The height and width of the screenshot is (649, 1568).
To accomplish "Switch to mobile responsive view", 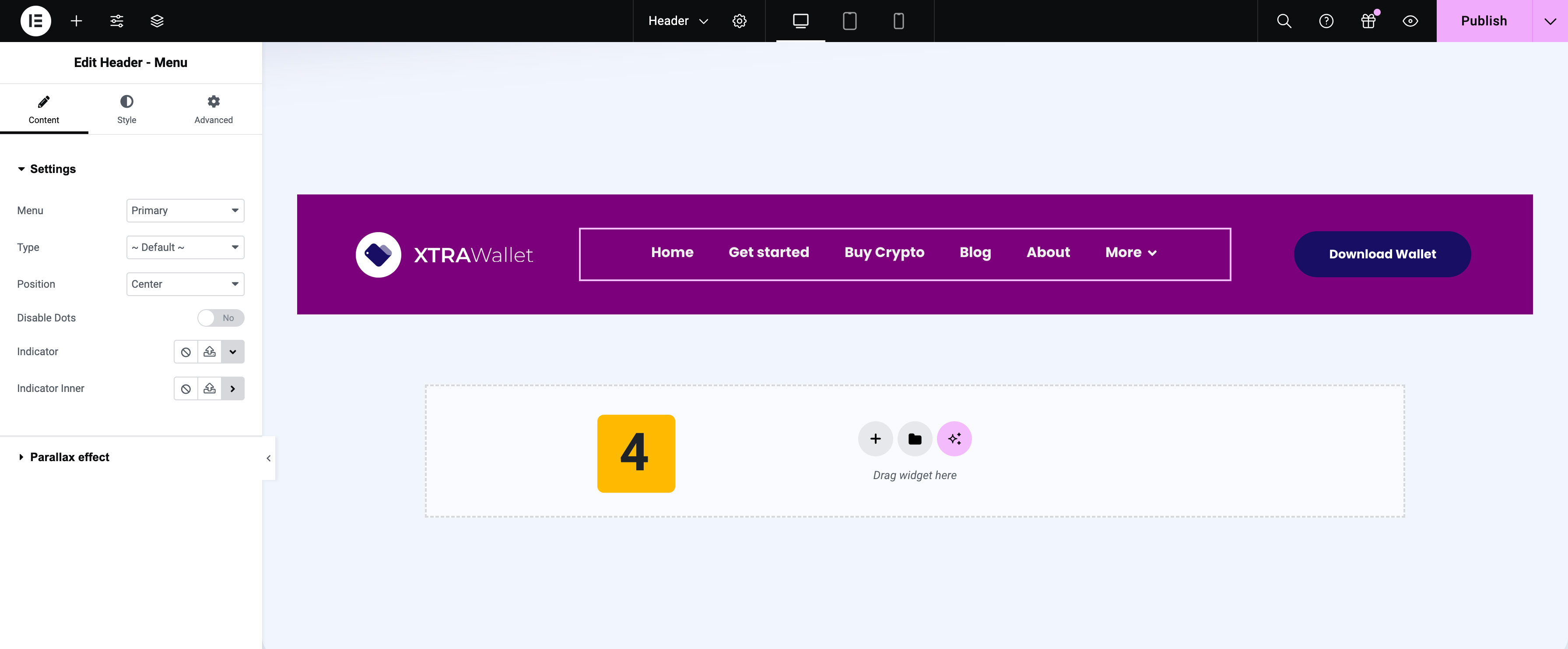I will (898, 21).
